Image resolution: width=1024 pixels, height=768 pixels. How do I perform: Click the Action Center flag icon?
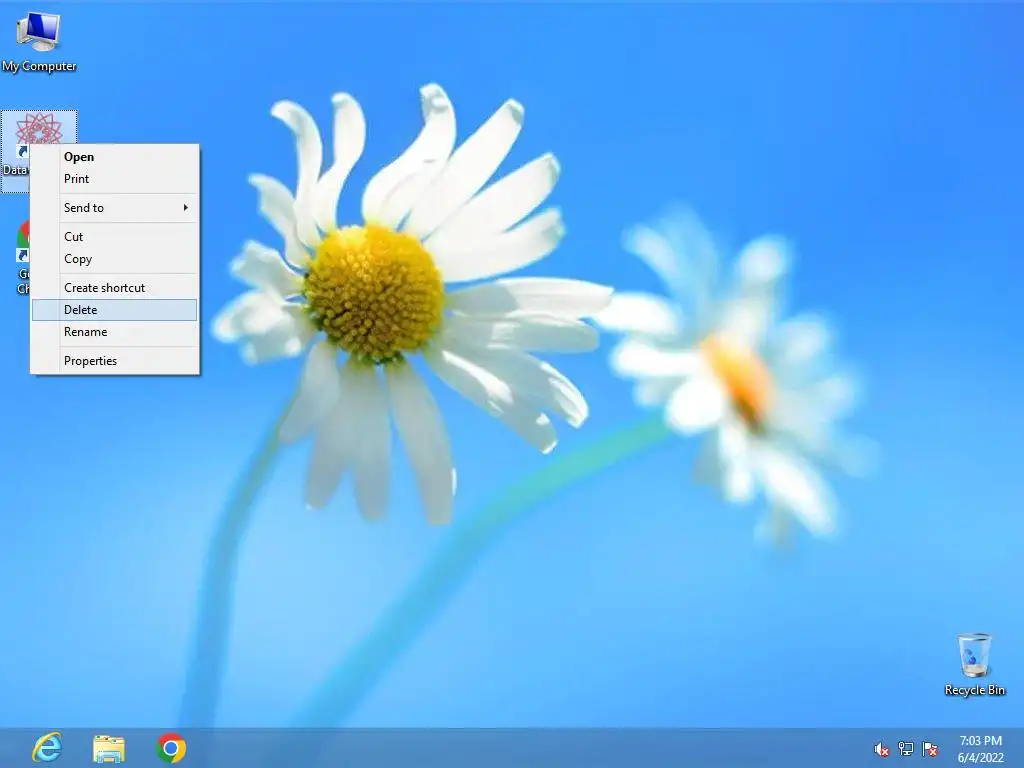[x=930, y=748]
